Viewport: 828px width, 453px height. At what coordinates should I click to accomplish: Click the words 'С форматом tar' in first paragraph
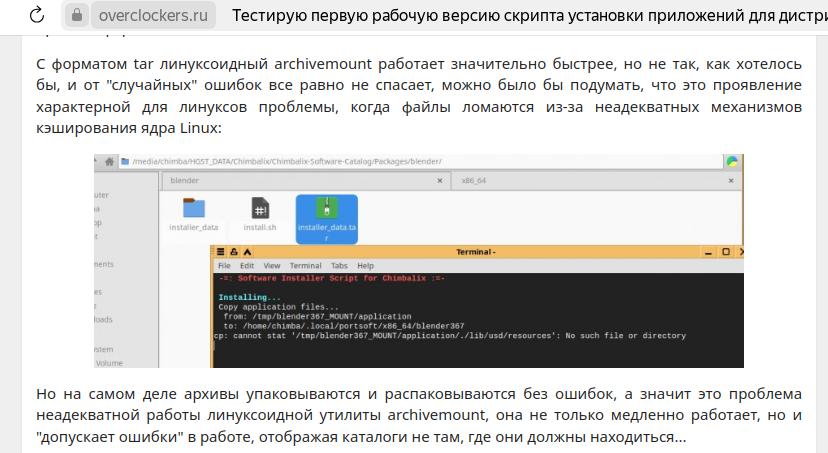95,64
